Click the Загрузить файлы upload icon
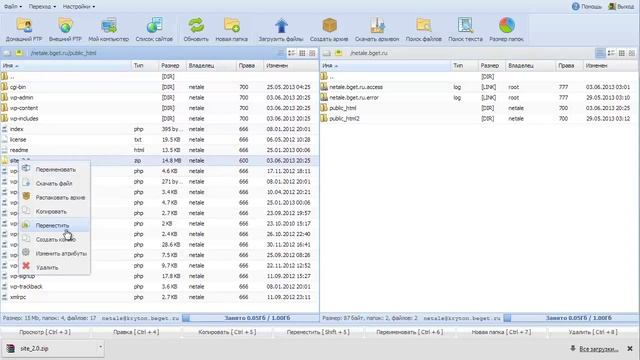This screenshot has width=640, height=360. tap(281, 25)
